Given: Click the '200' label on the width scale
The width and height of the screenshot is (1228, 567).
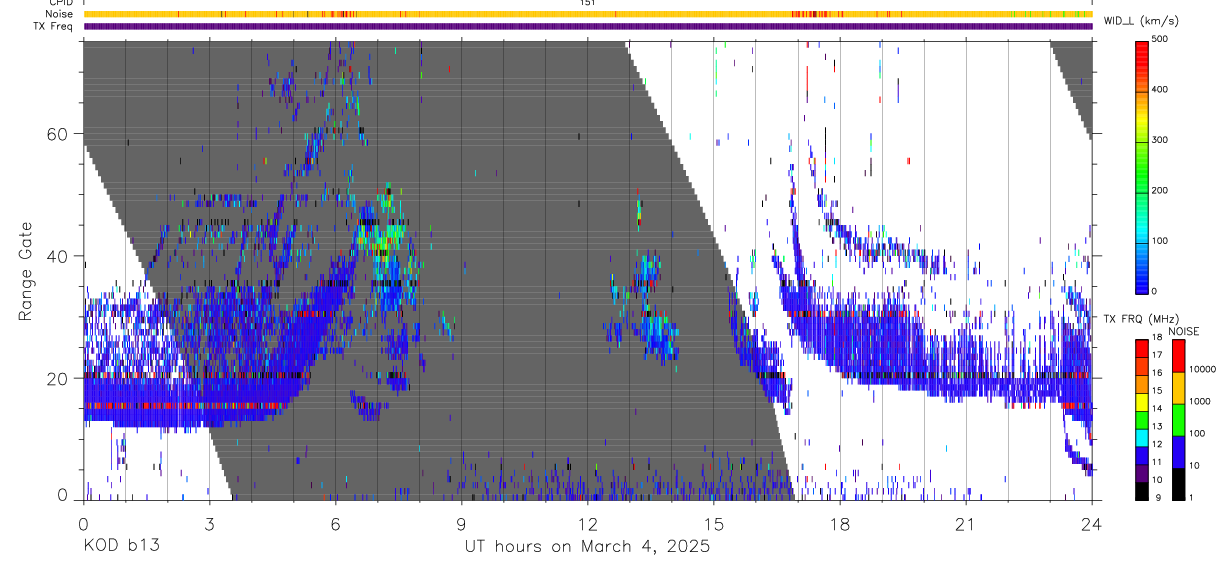Looking at the screenshot, I should [1160, 190].
